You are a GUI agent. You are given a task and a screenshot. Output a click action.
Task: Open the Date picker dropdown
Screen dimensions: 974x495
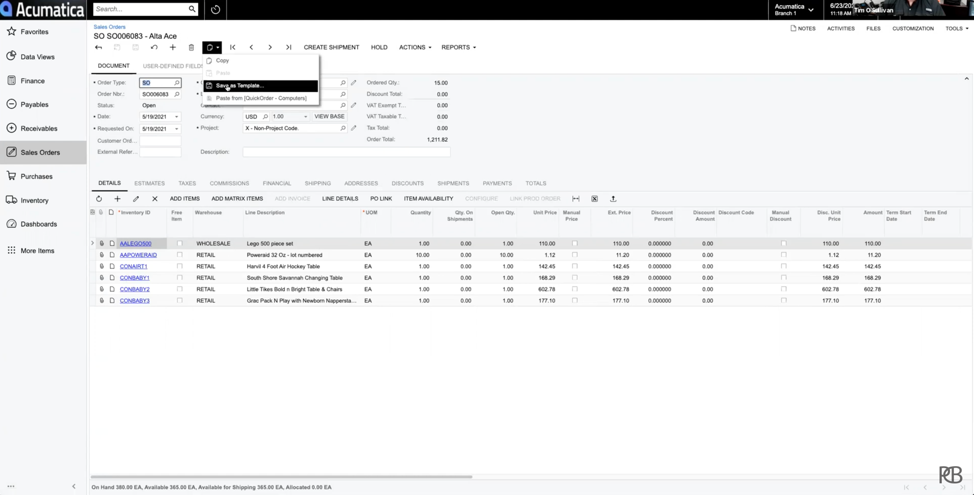tap(176, 117)
